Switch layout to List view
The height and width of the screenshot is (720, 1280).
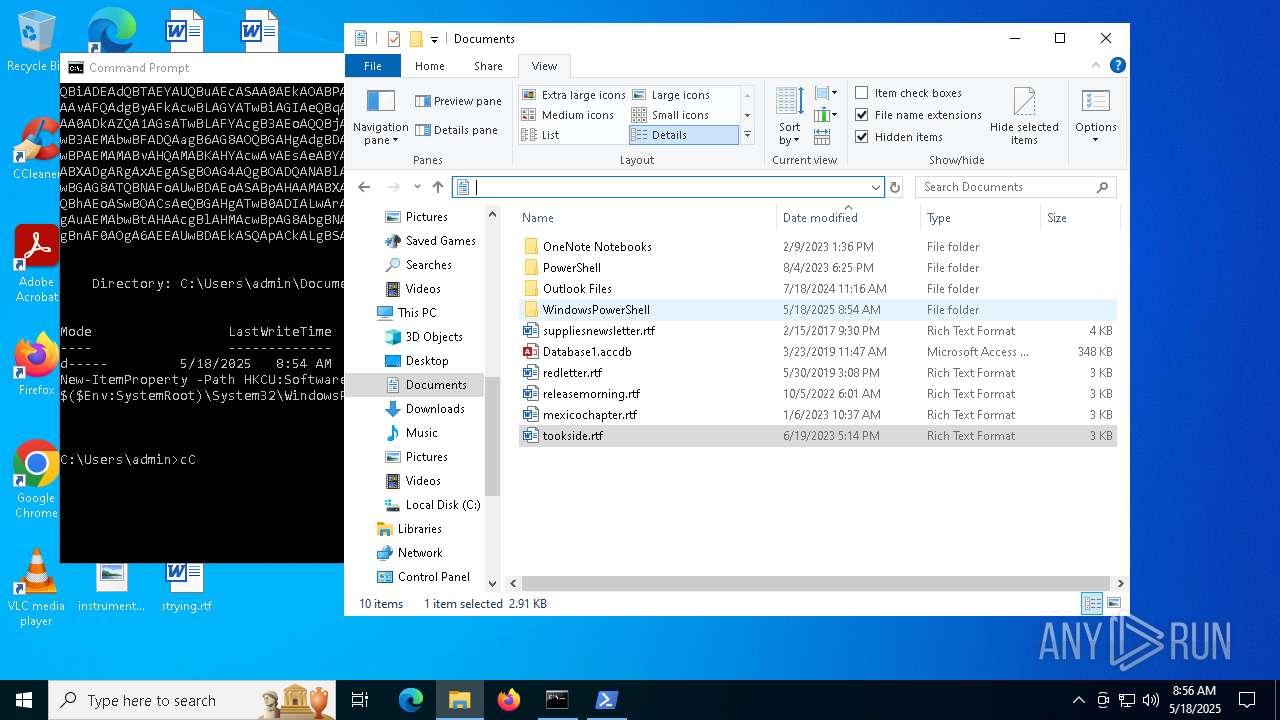[x=541, y=135]
